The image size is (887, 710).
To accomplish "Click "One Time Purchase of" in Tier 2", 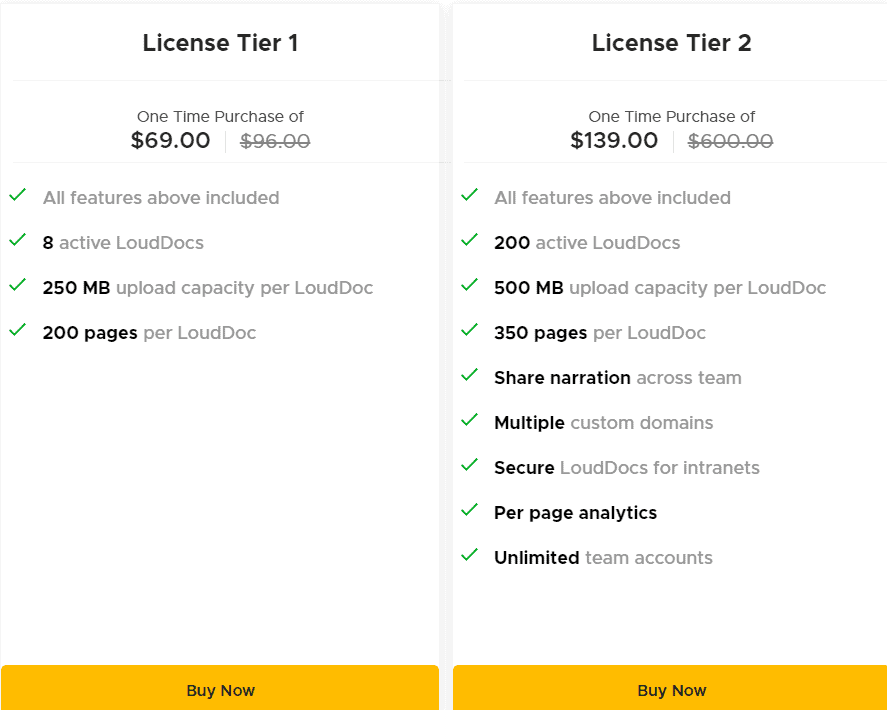I will pos(671,116).
